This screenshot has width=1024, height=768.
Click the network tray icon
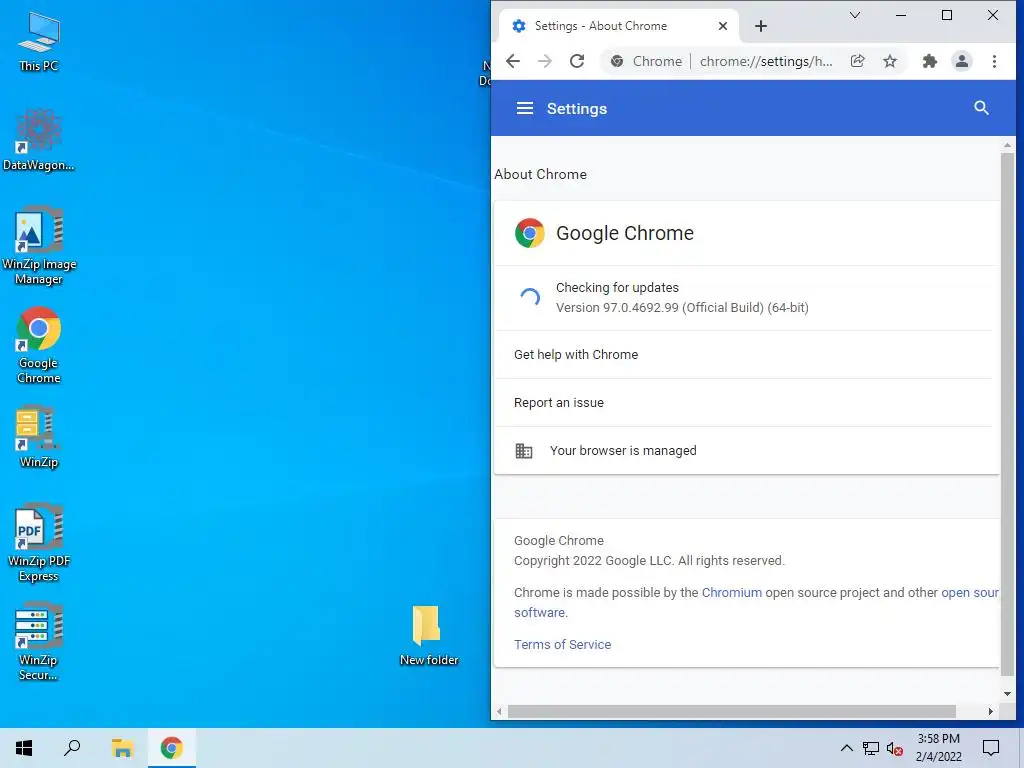[x=871, y=748]
